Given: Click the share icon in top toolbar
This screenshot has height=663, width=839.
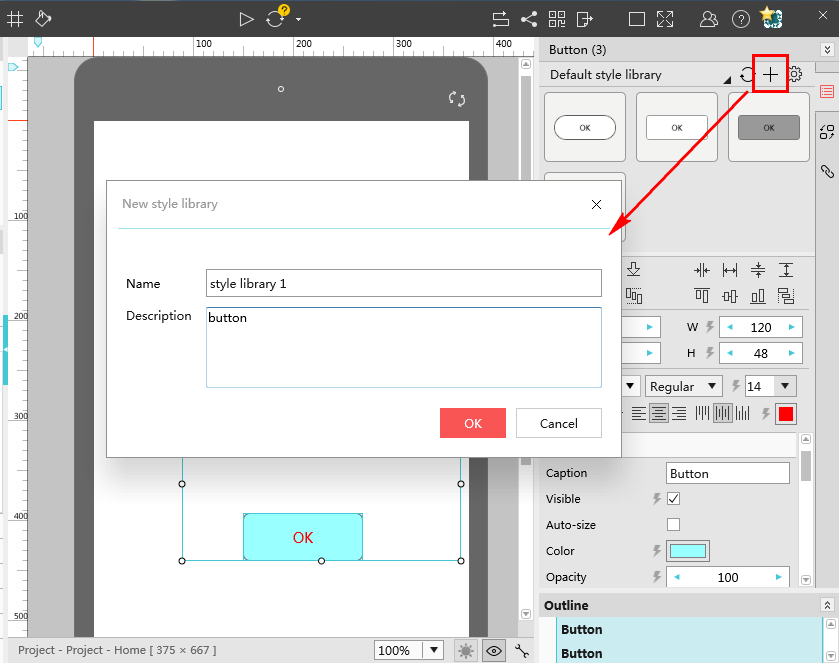Looking at the screenshot, I should click(529, 20).
